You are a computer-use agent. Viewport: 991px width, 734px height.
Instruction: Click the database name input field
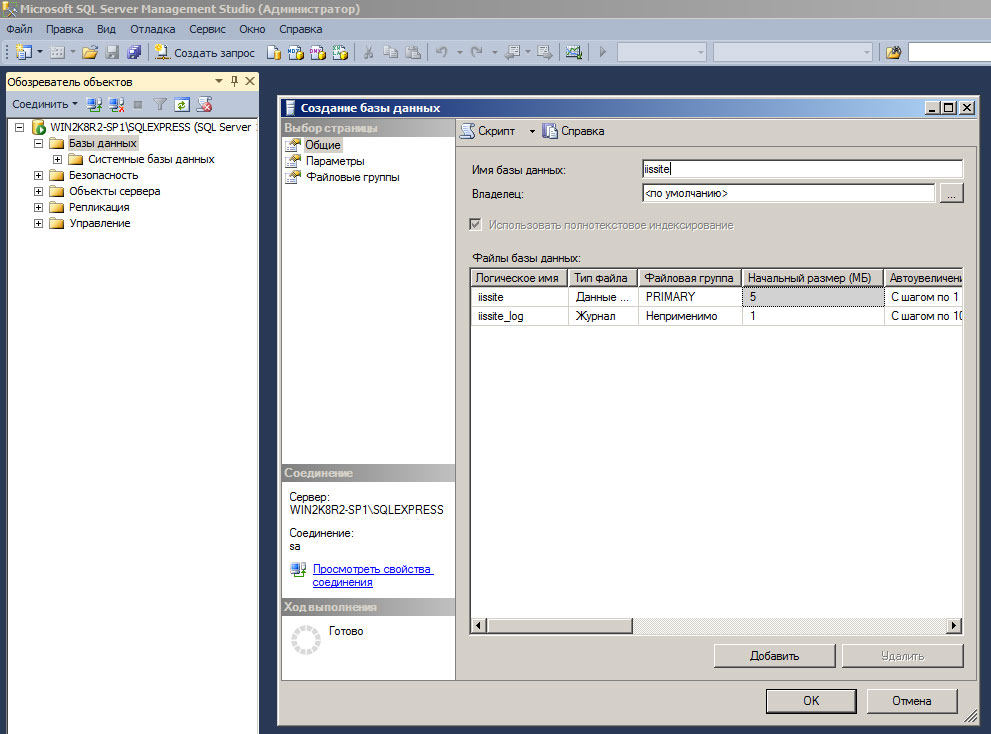pyautogui.click(x=802, y=169)
